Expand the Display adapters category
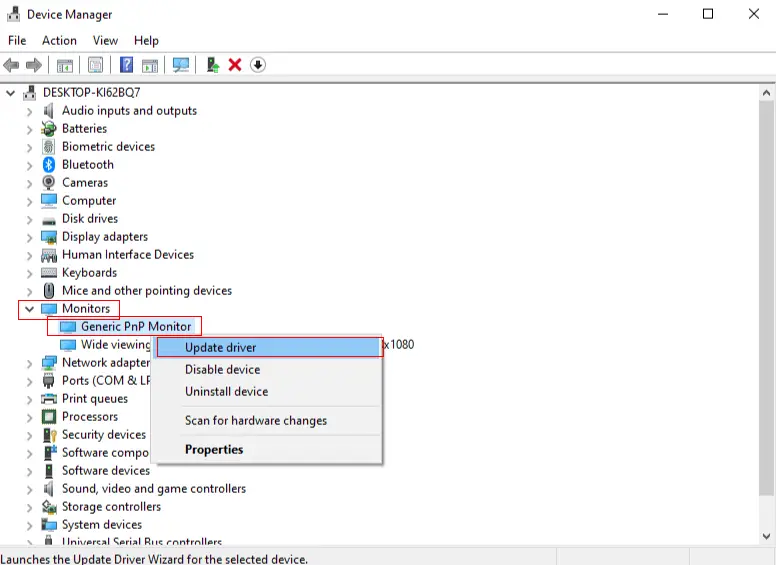 29,237
